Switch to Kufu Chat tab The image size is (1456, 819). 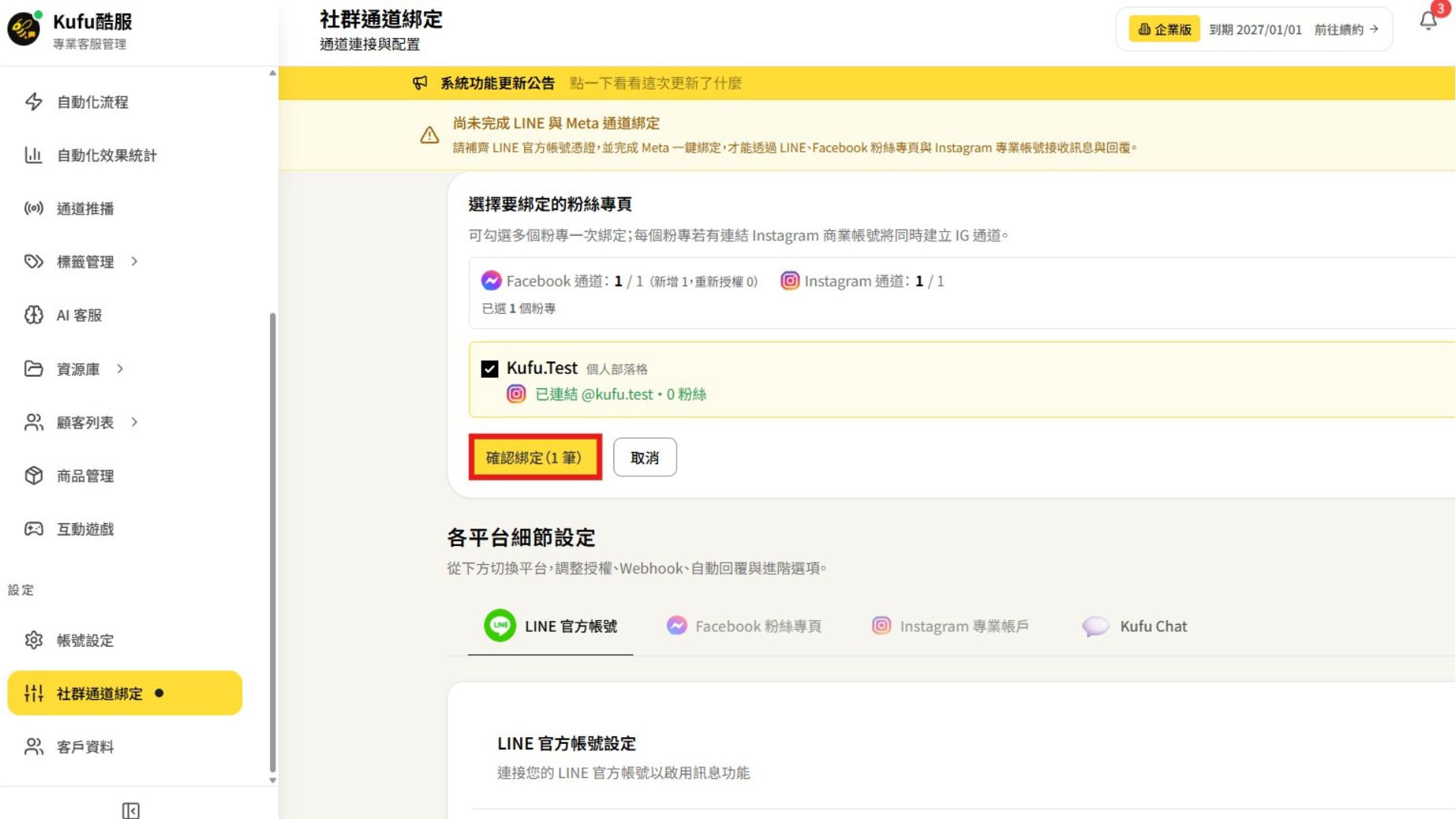[x=1134, y=626]
